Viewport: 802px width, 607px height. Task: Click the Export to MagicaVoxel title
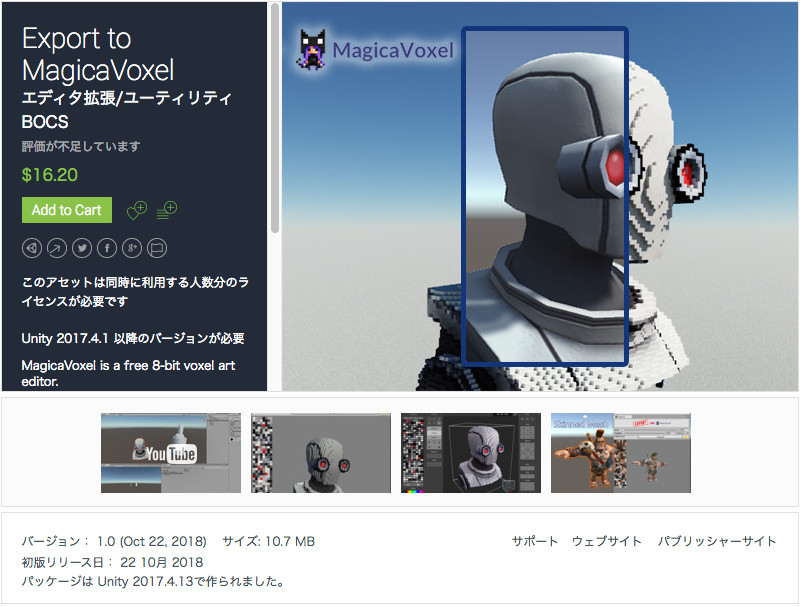pyautogui.click(x=98, y=54)
